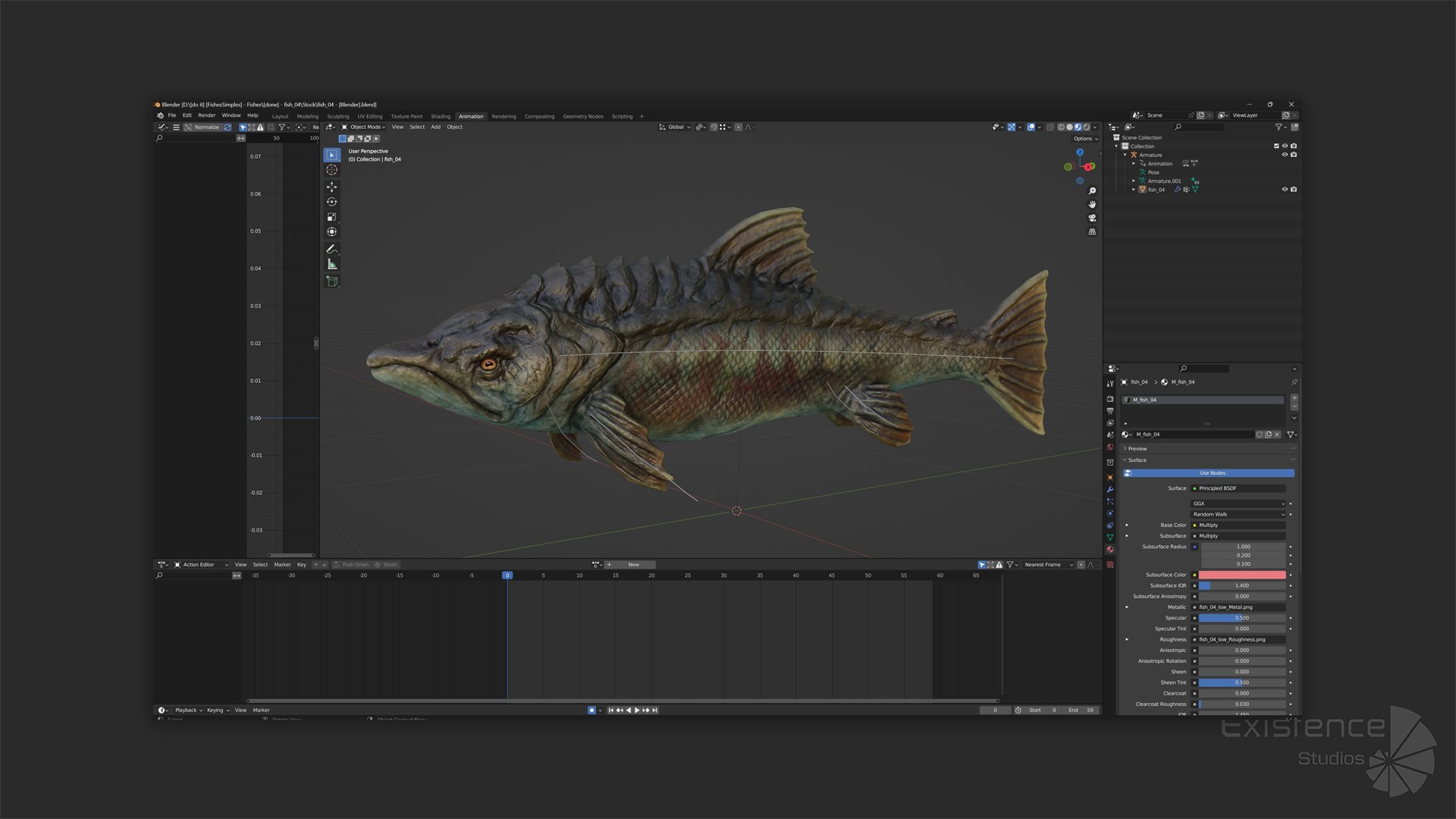Click the Use Nodes button
Screen dimensions: 1456x819
(1208, 473)
